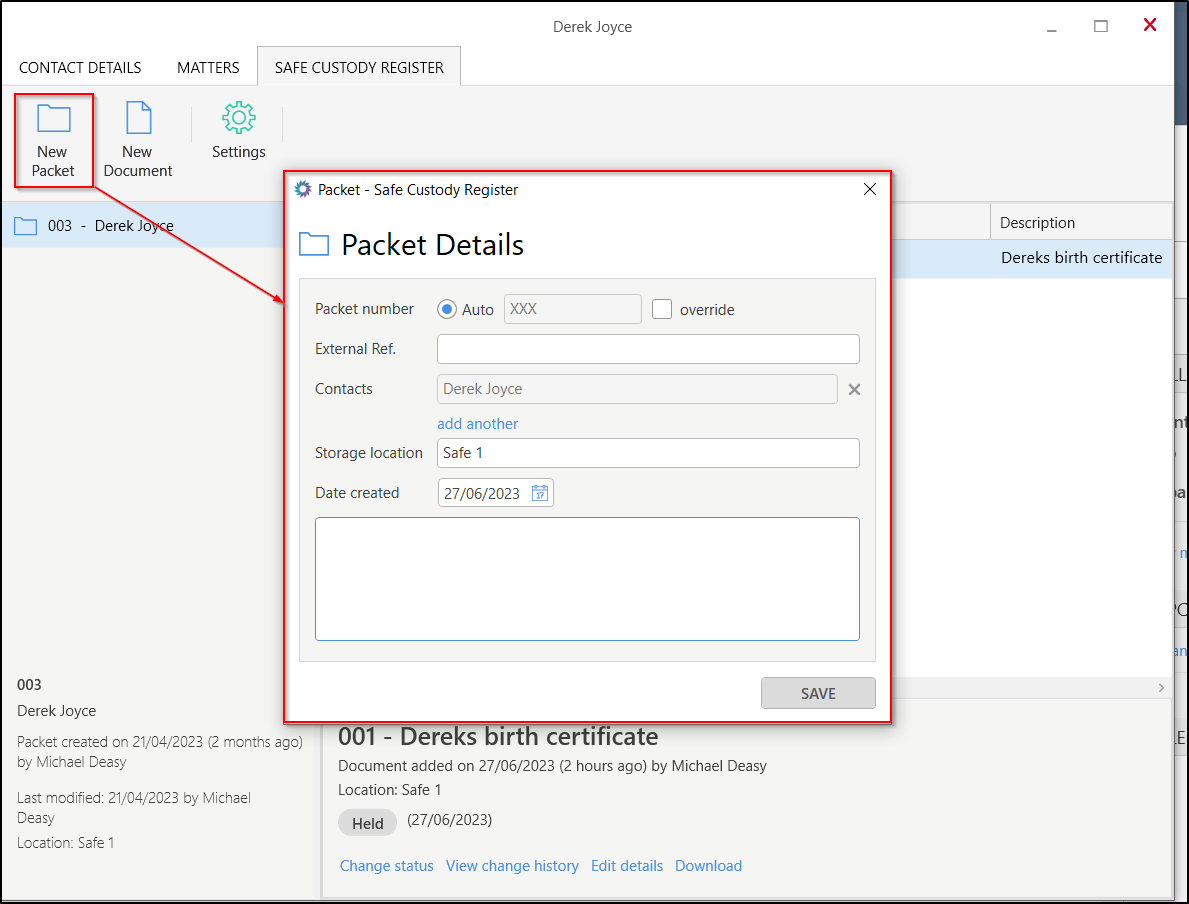1189x904 pixels.
Task: Click the Download link
Action: point(708,866)
